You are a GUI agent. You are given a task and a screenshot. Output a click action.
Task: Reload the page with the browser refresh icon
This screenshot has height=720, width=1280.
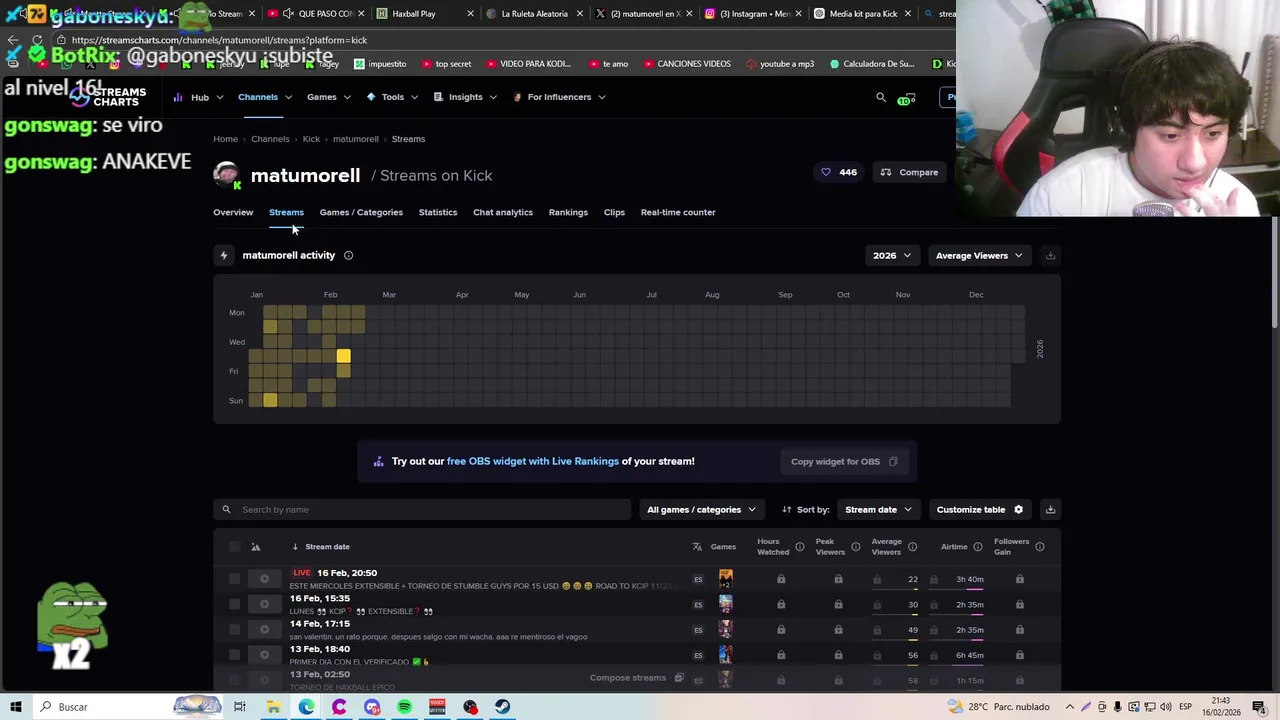[x=37, y=40]
